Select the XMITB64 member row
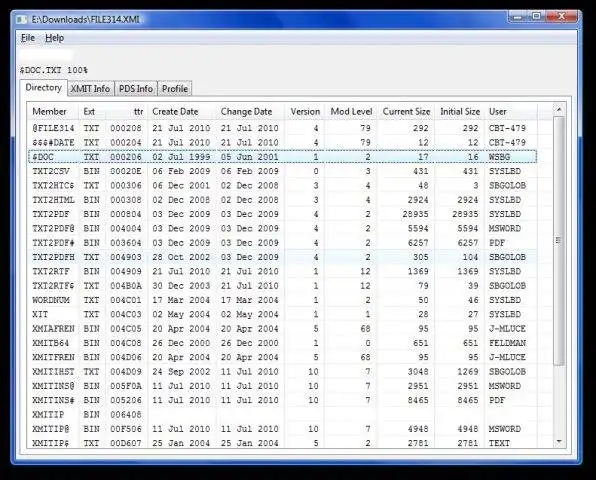 pyautogui.click(x=282, y=343)
